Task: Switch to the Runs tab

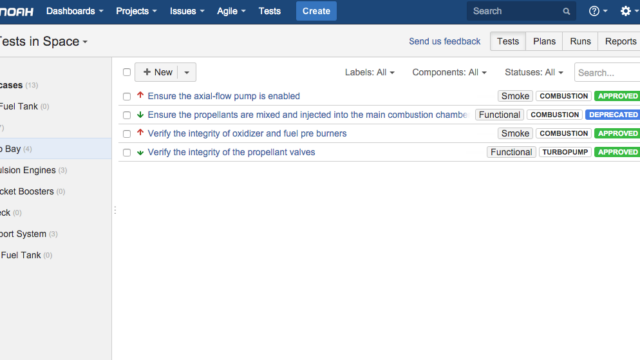Action: (x=580, y=41)
